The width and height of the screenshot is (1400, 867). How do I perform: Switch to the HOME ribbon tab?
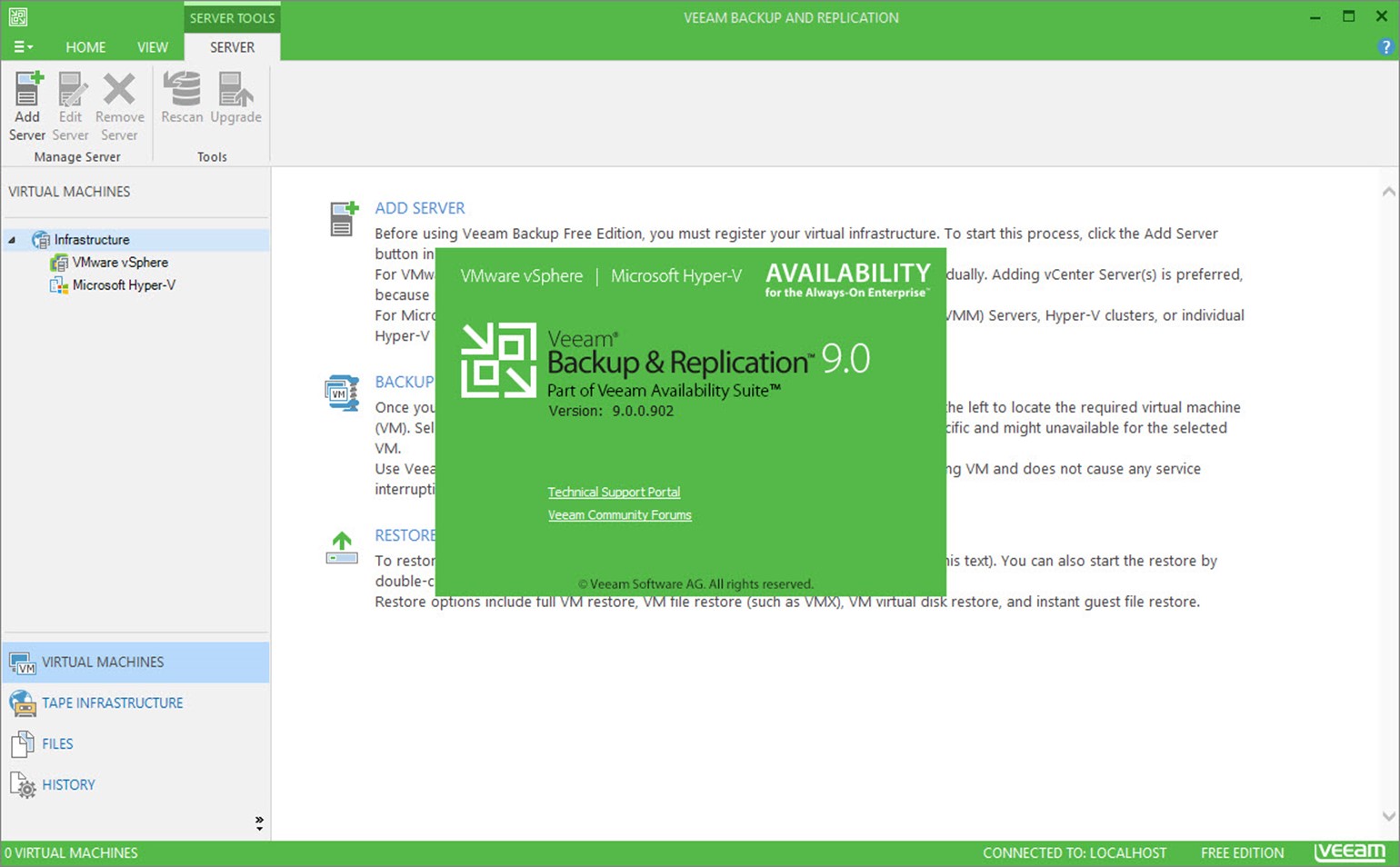pos(85,47)
